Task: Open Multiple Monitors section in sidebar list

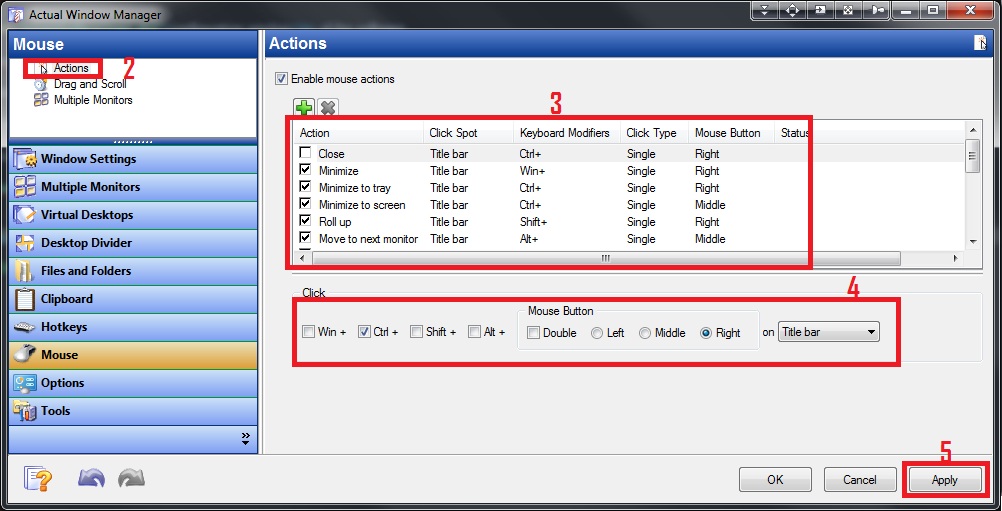Action: [133, 187]
